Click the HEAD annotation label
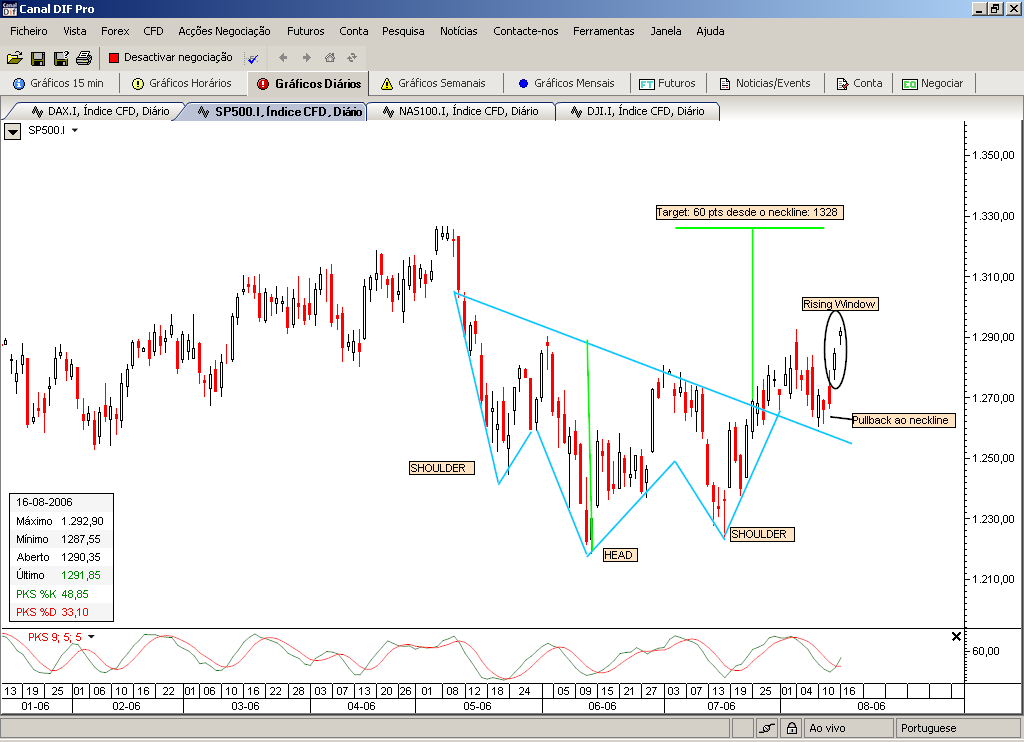1026x742 pixels. click(x=619, y=555)
